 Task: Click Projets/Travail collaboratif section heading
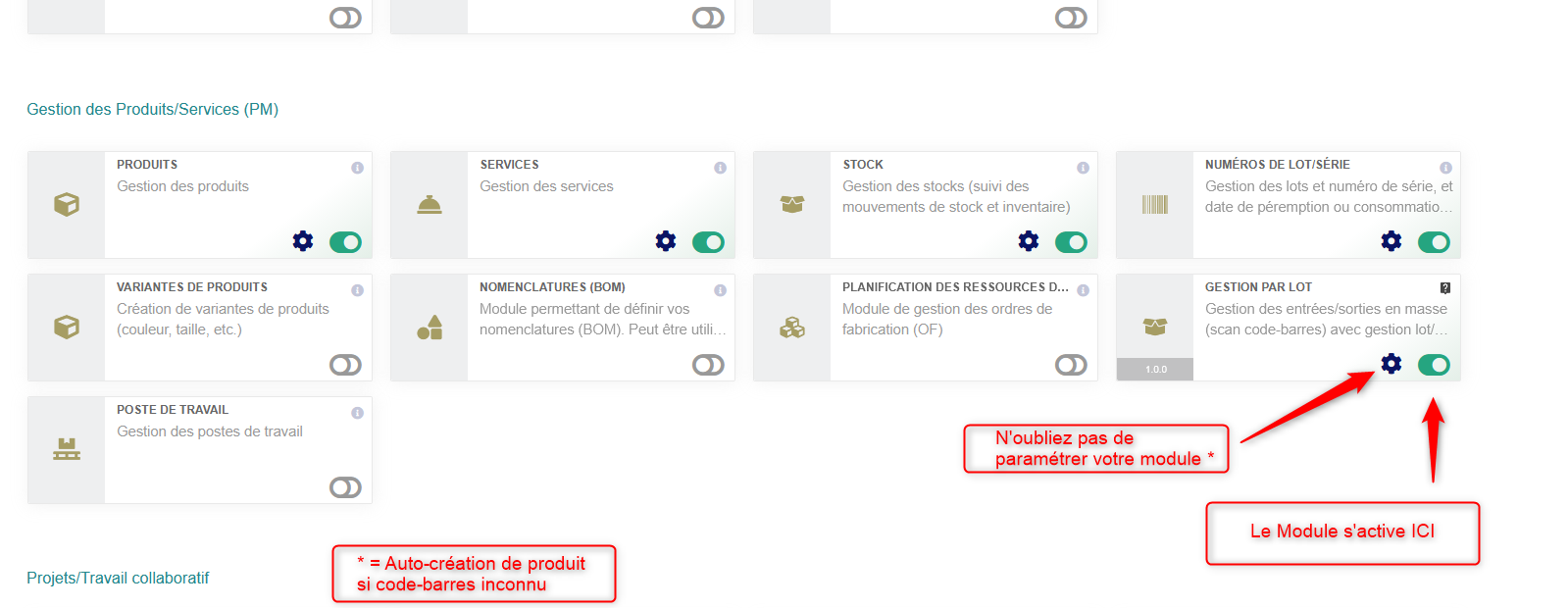pos(118,578)
